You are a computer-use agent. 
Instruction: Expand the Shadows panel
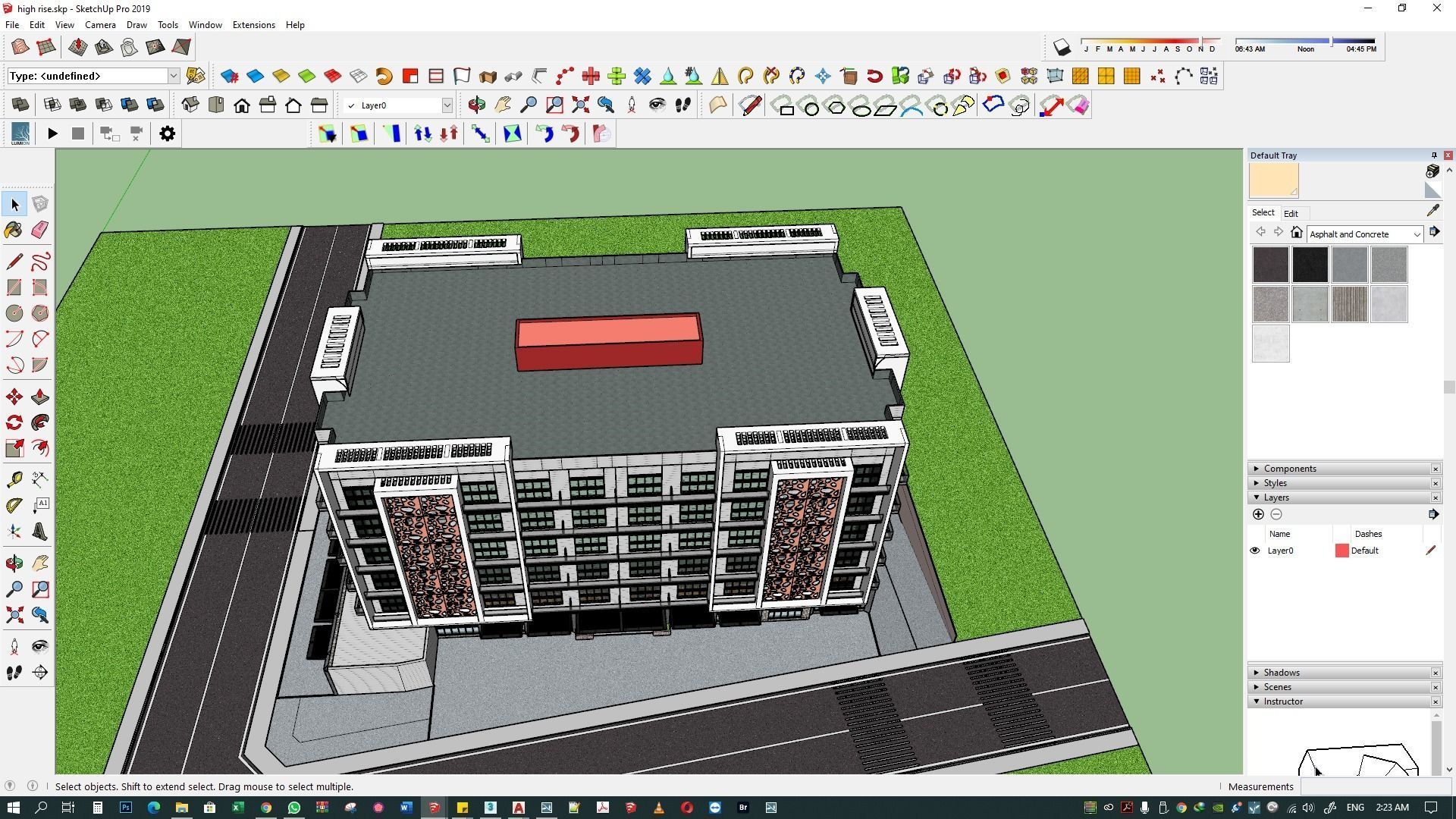(x=1257, y=673)
